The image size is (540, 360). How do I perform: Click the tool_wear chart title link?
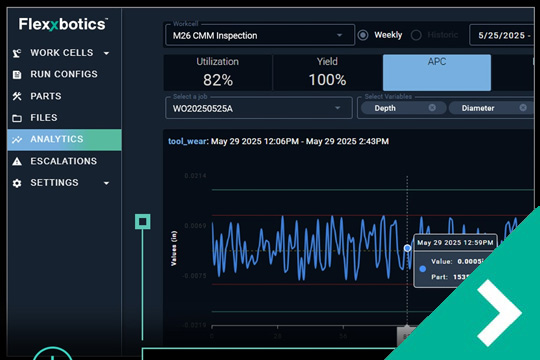click(187, 141)
